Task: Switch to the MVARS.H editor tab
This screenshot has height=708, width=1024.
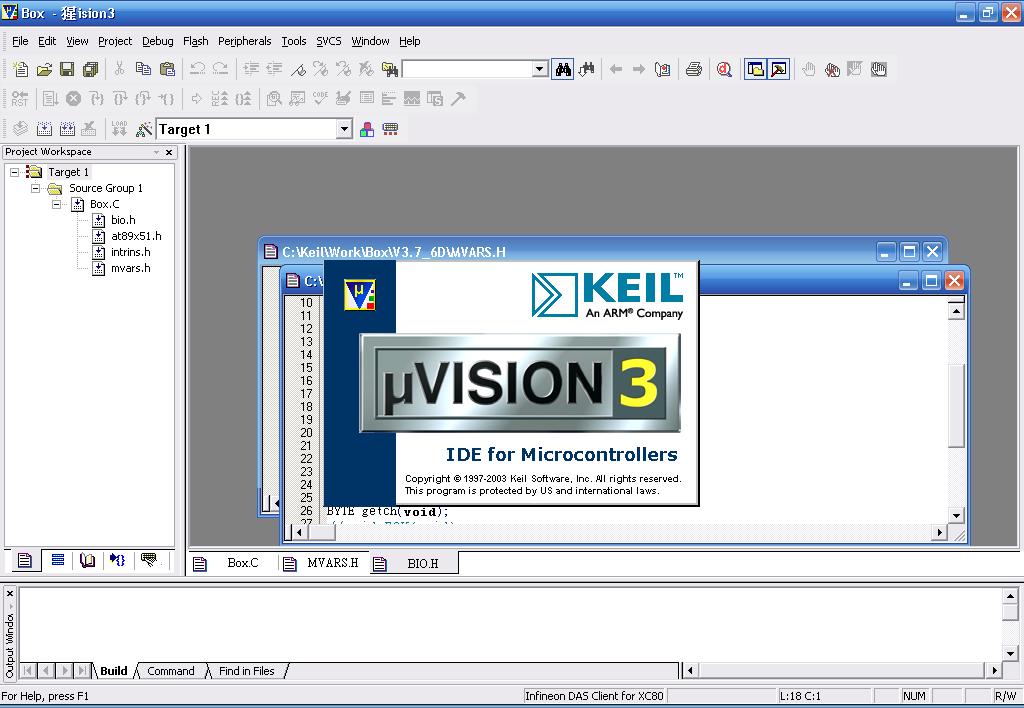Action: coord(325,563)
